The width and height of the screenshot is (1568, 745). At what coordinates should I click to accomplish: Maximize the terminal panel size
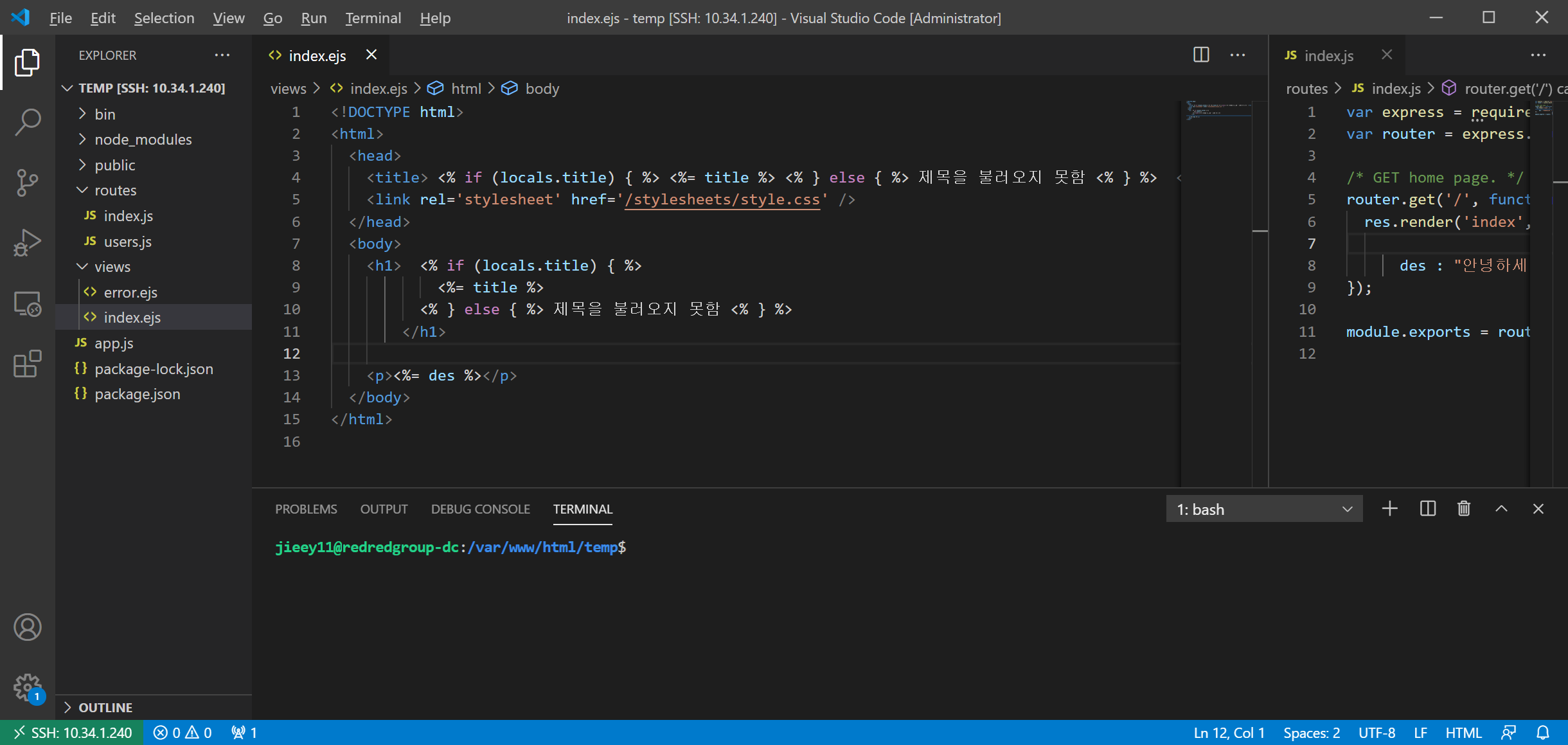1501,509
